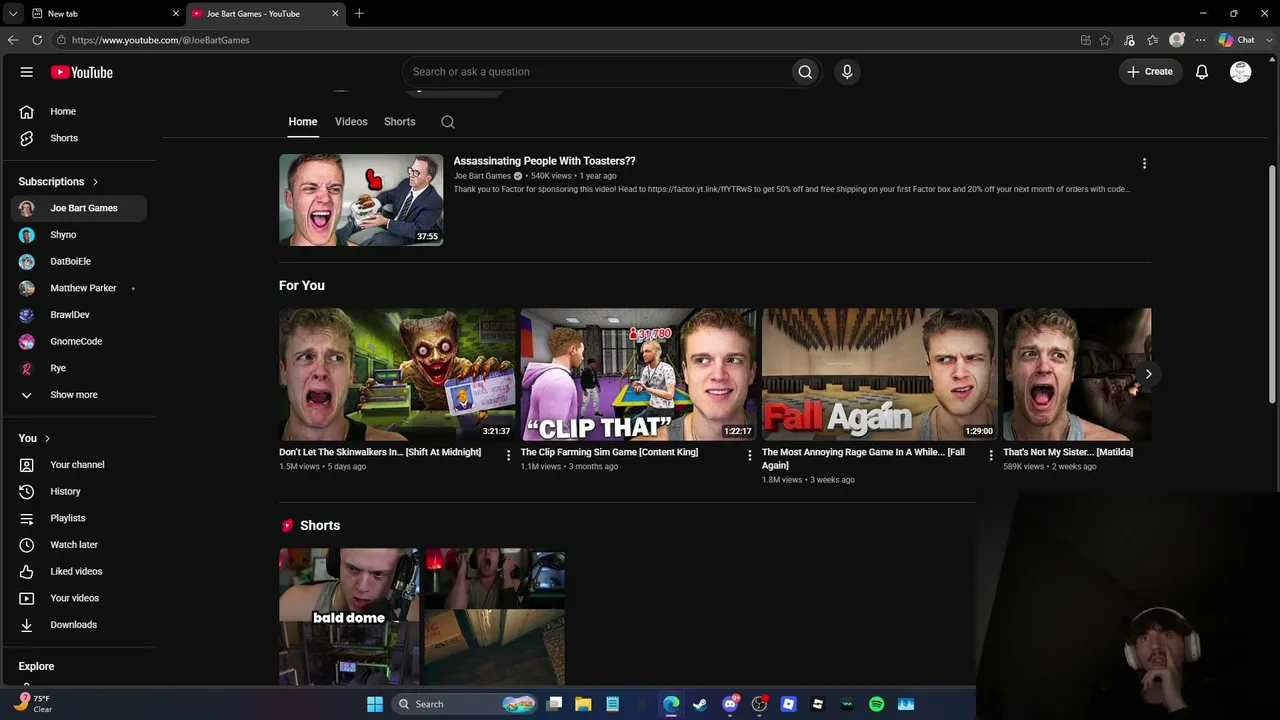The height and width of the screenshot is (720, 1280).
Task: Open options for The Clip Farming Sim video
Action: point(750,455)
